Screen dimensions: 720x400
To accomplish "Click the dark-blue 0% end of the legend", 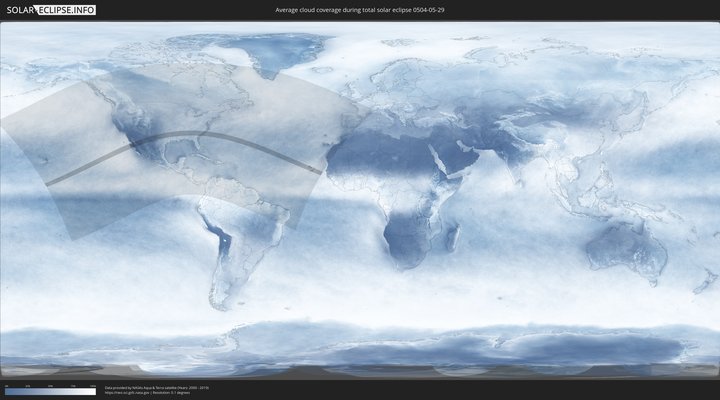I will tap(6, 392).
